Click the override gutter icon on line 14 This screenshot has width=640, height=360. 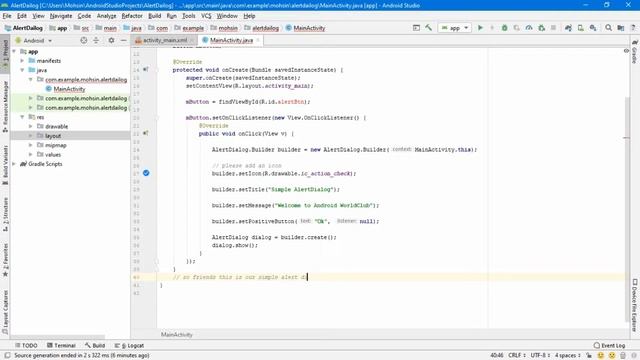146,70
